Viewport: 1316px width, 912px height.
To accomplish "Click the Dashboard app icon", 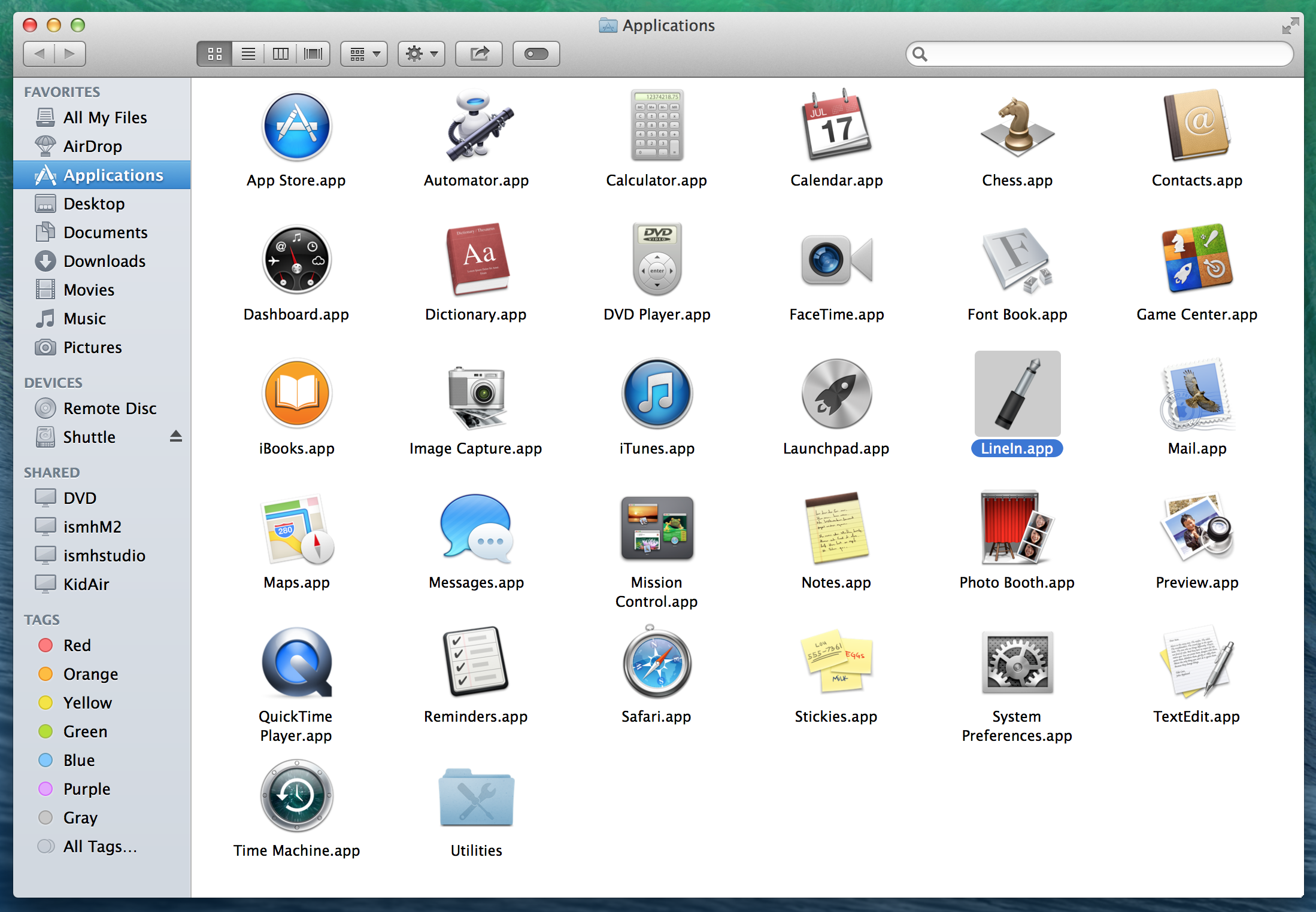I will click(x=297, y=260).
